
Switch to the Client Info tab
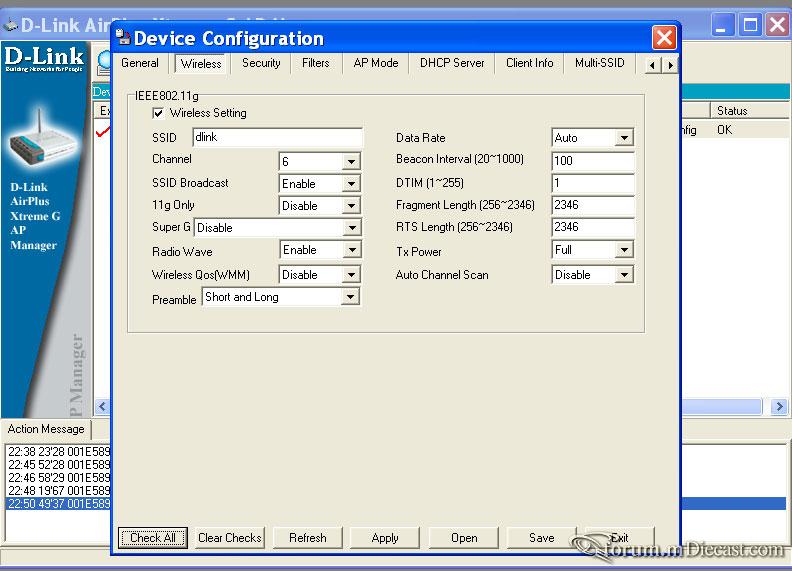click(x=529, y=63)
